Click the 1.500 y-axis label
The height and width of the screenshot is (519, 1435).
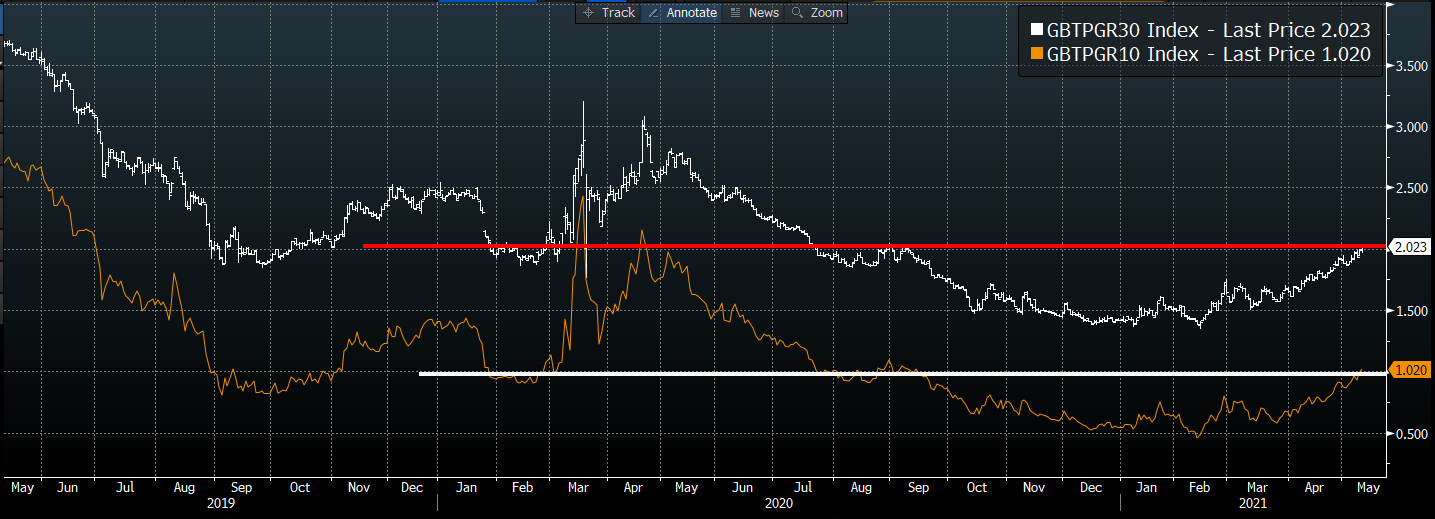coord(1410,311)
